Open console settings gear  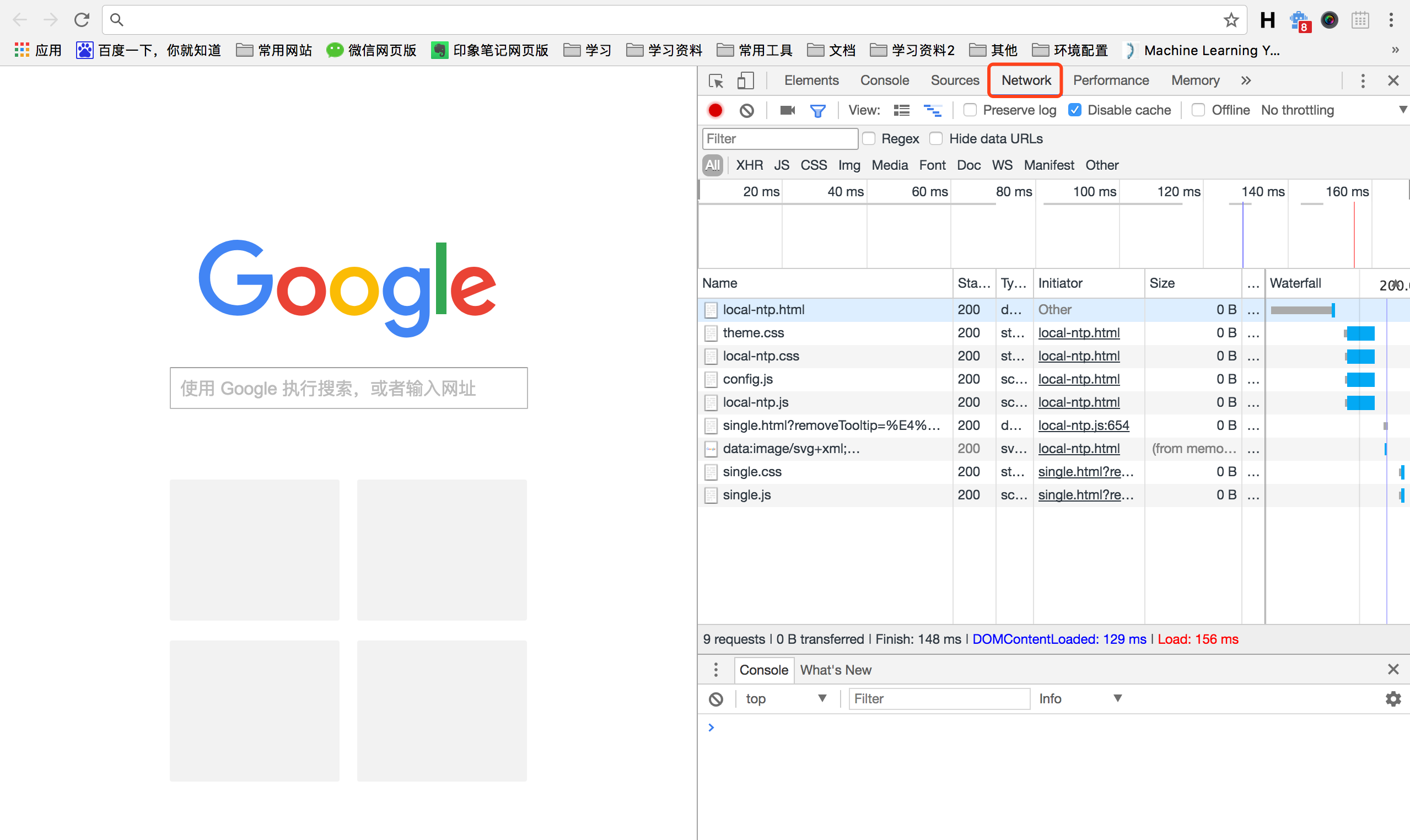pyautogui.click(x=1393, y=698)
